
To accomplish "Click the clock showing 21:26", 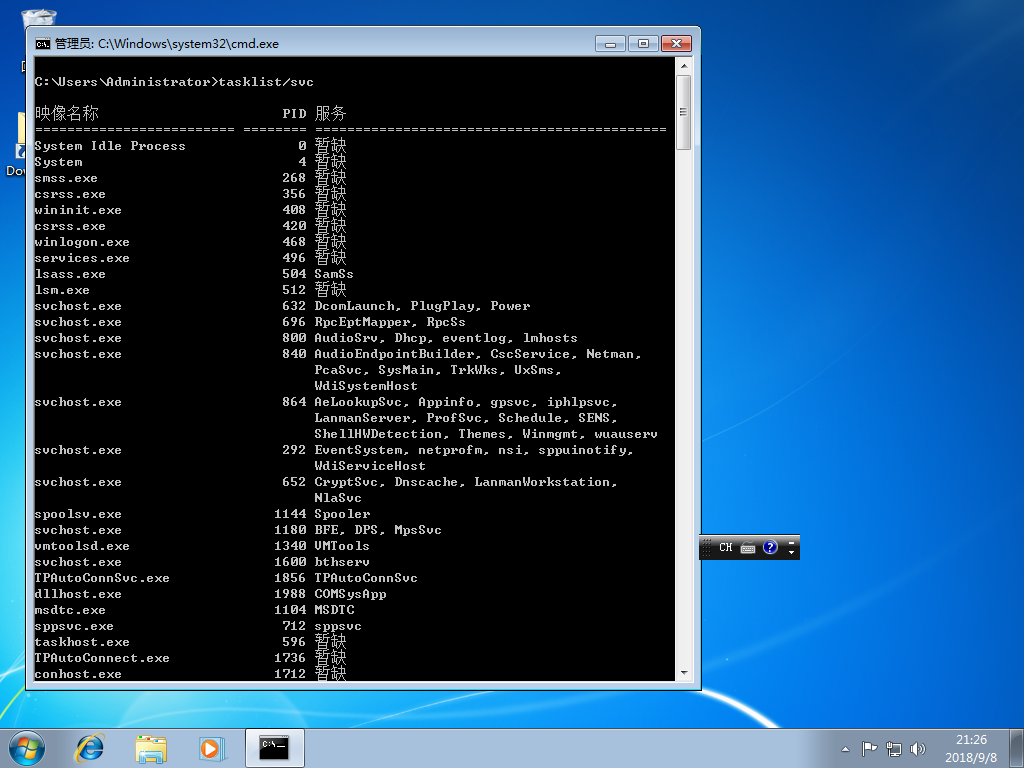I will point(970,747).
